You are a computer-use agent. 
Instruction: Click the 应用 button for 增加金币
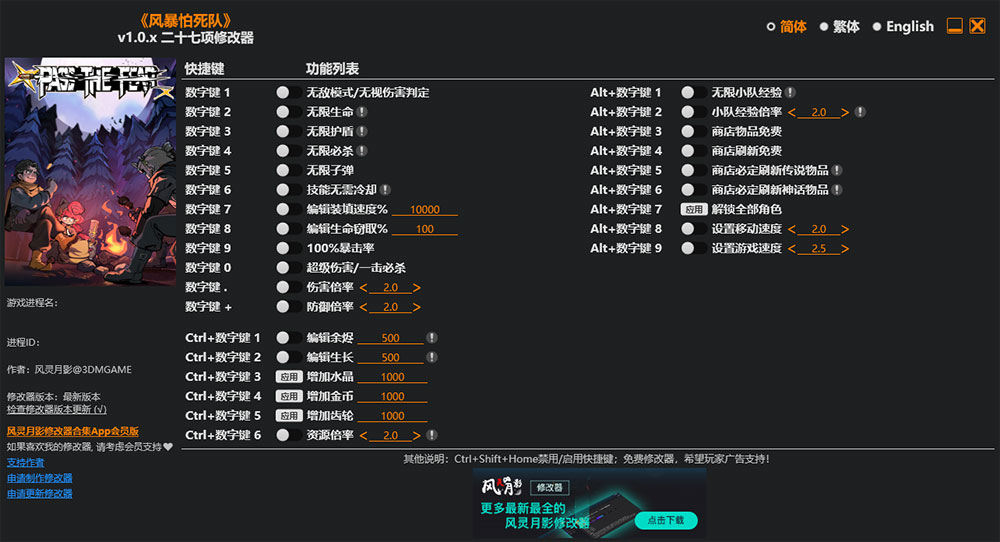tap(289, 396)
